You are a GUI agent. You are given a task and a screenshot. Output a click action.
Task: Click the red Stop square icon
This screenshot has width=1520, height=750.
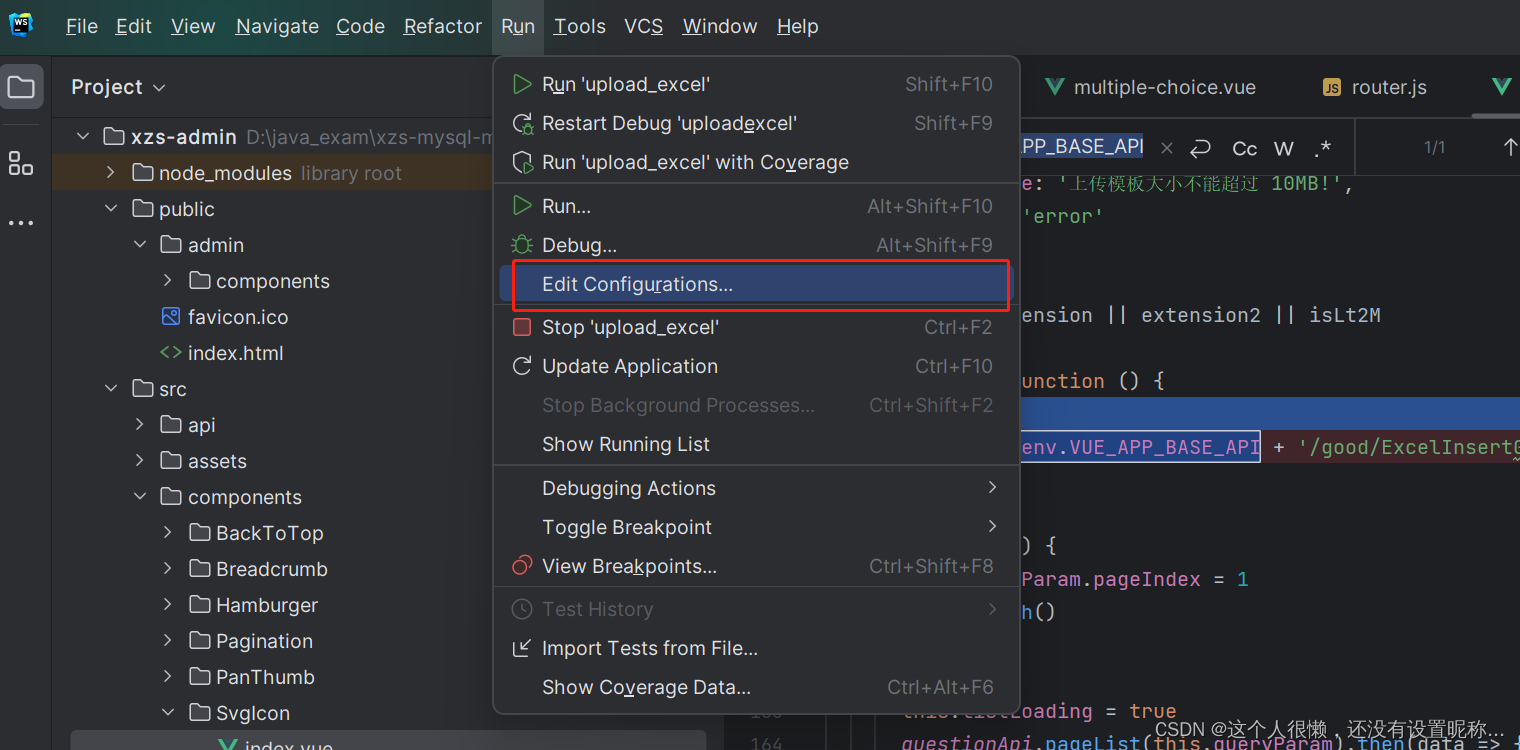coord(522,327)
